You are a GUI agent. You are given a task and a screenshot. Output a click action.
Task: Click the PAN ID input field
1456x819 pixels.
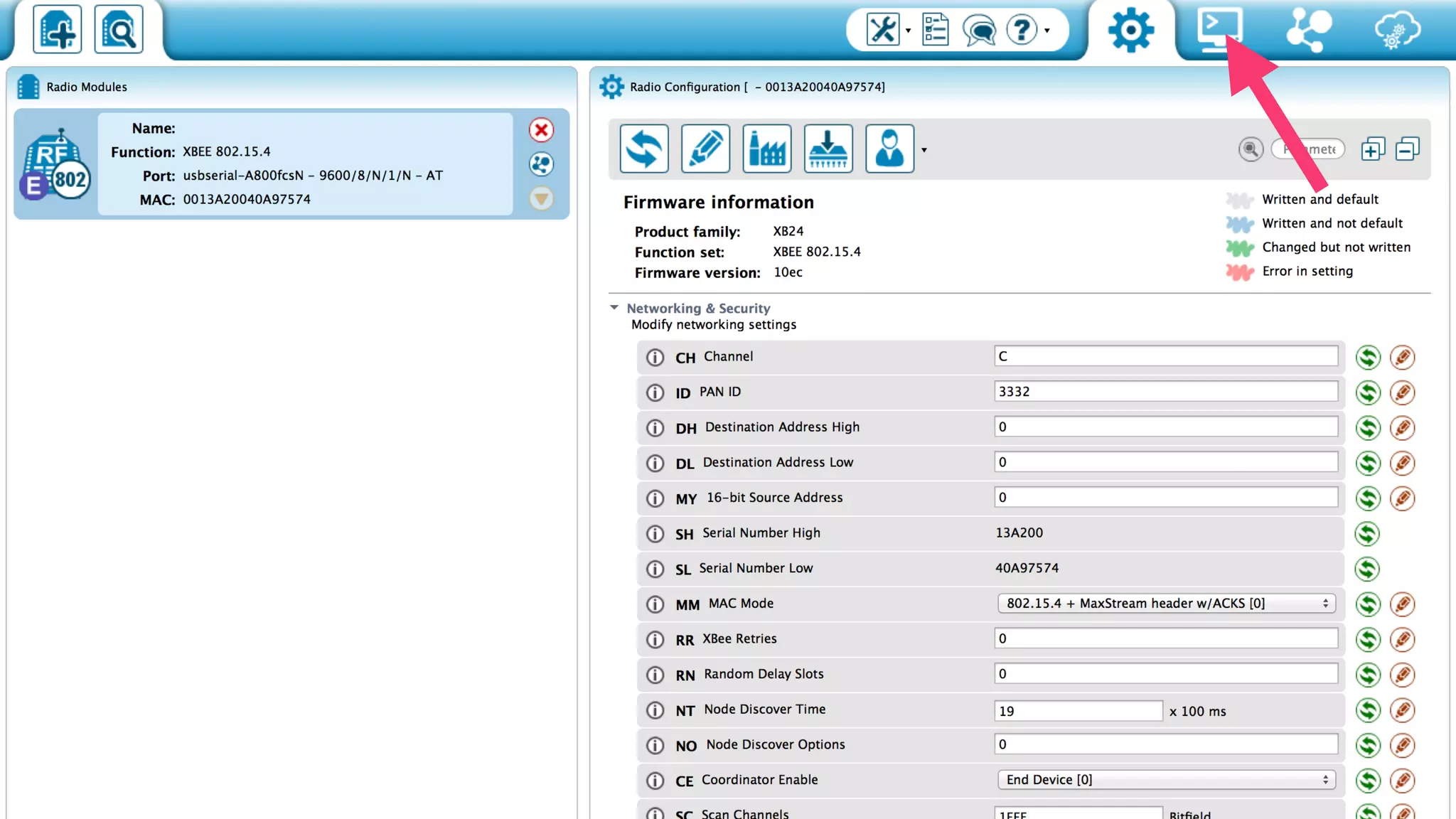click(x=1165, y=392)
